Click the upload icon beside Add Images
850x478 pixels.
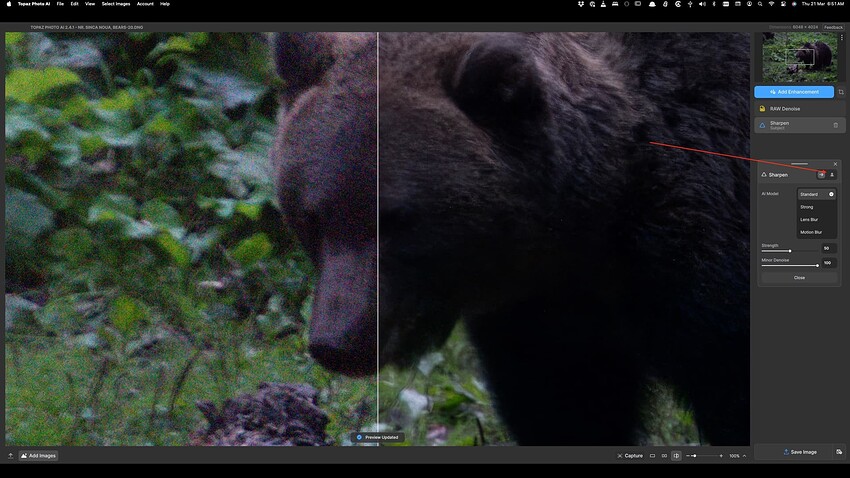pos(10,456)
